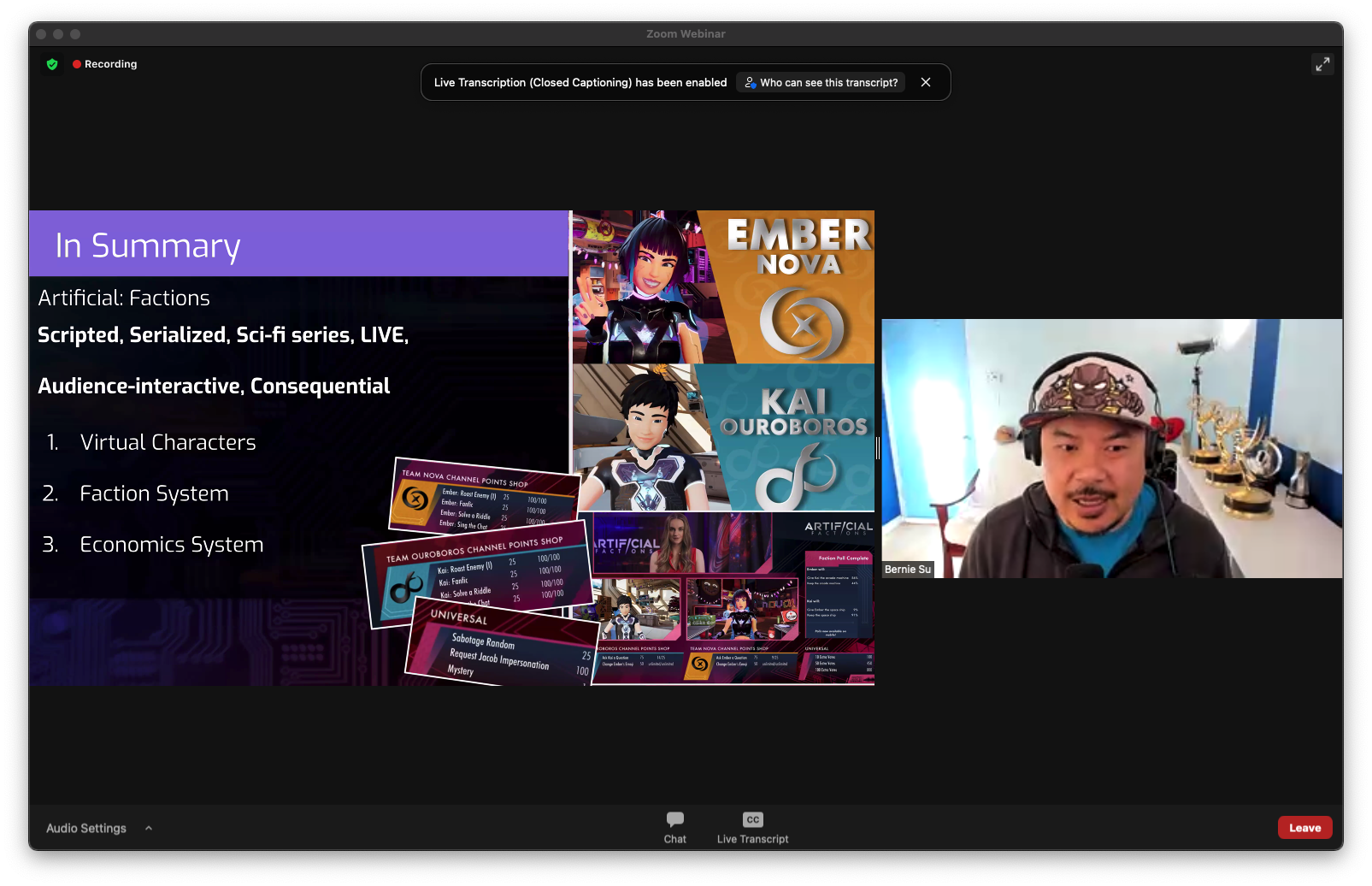Click the 'Live Transcription (Closed Captioning) has been enabled' text
The image size is (1372, 886).
[580, 82]
